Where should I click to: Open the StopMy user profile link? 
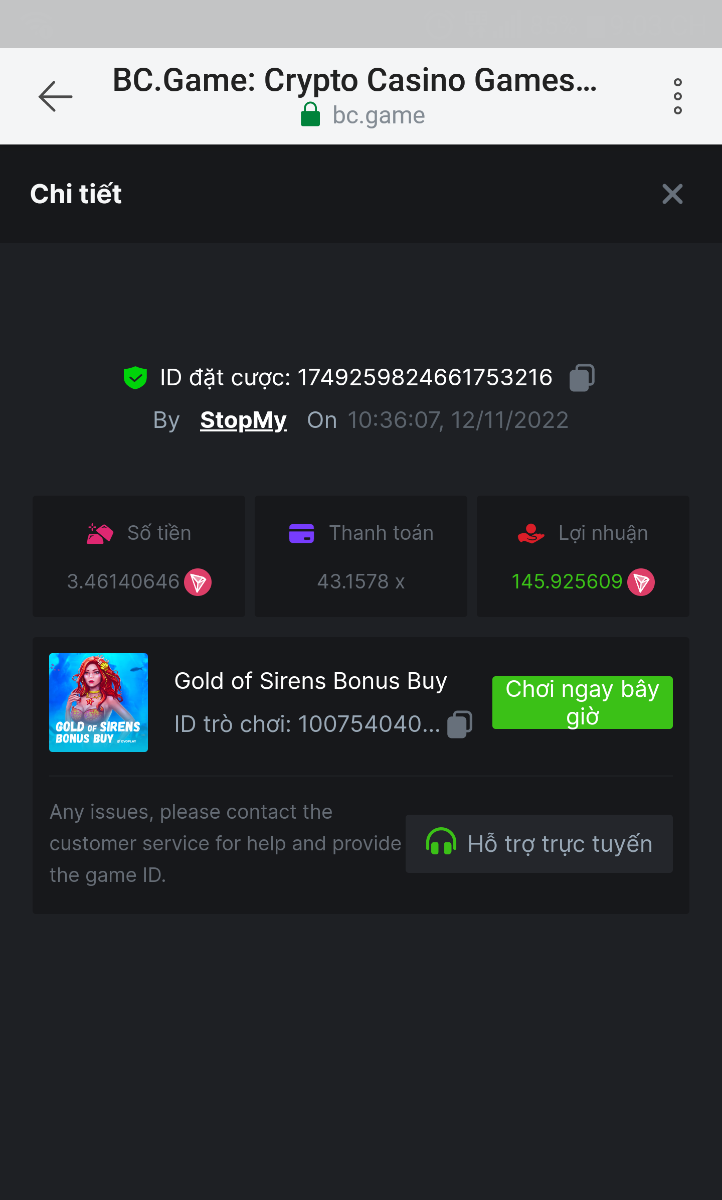[x=243, y=420]
